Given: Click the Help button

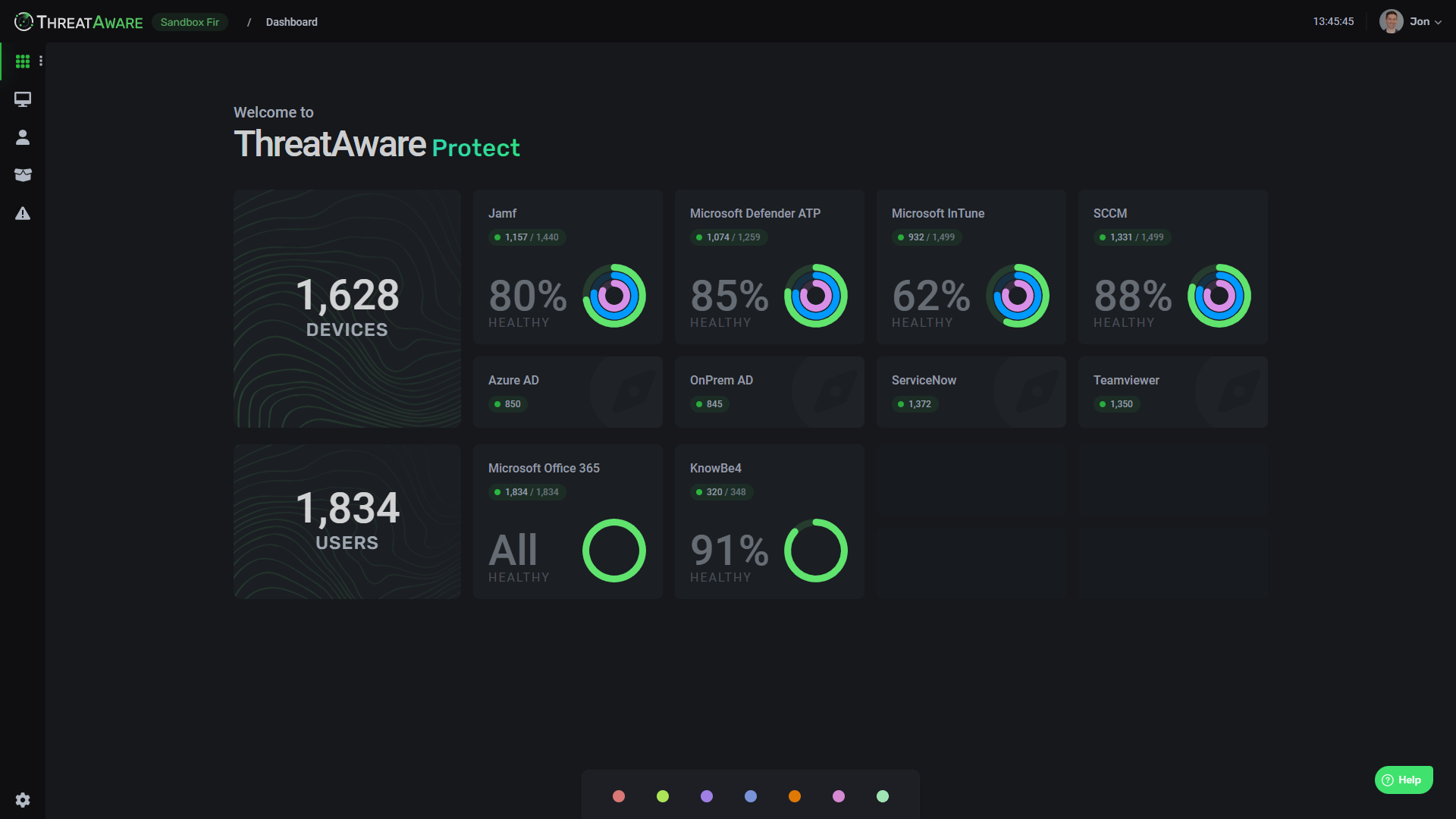Looking at the screenshot, I should [x=1404, y=780].
